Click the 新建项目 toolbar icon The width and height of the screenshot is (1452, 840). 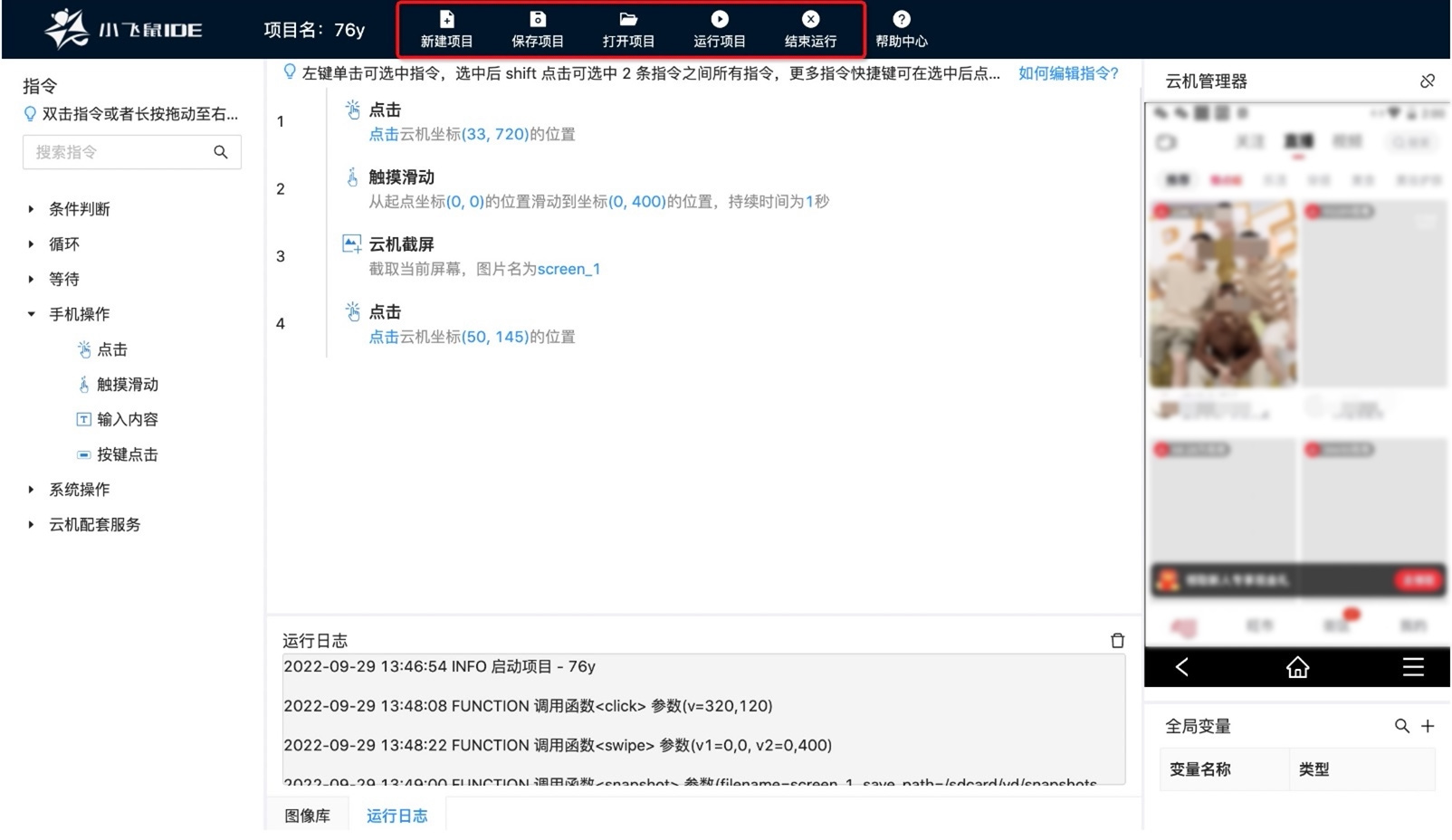[445, 28]
